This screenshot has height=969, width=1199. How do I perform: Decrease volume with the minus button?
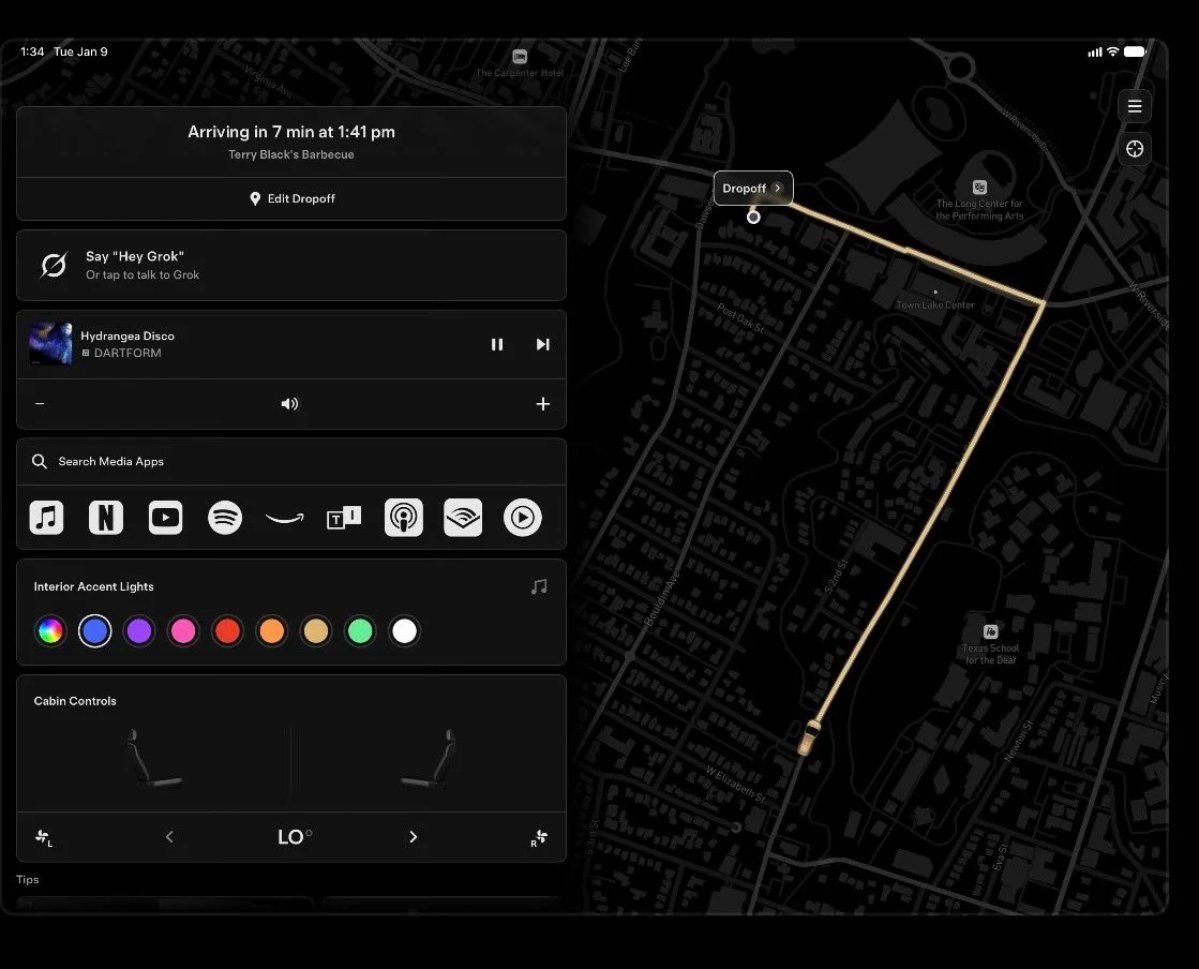(x=40, y=403)
